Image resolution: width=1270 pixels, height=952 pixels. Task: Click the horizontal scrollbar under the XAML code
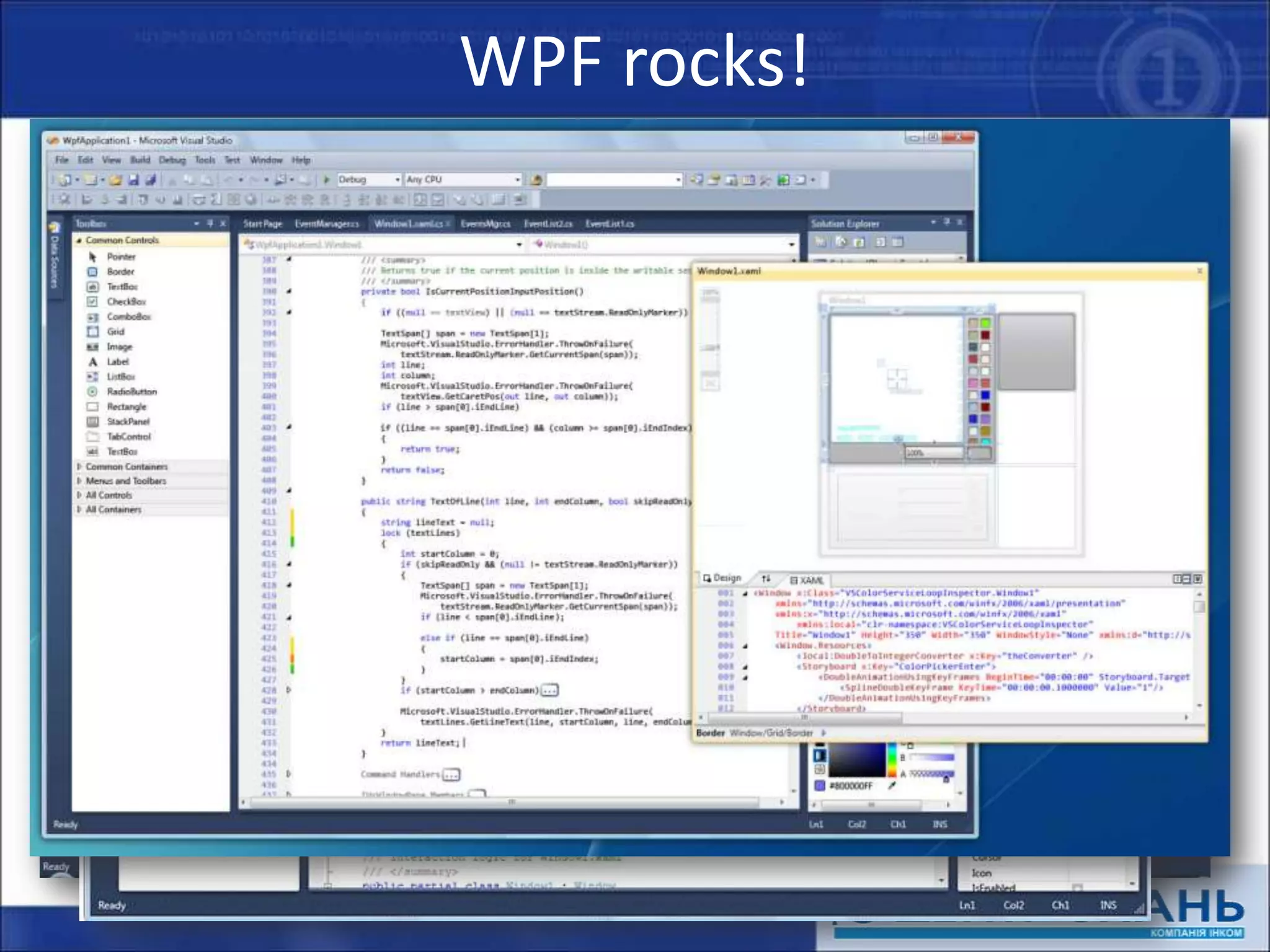(943, 718)
